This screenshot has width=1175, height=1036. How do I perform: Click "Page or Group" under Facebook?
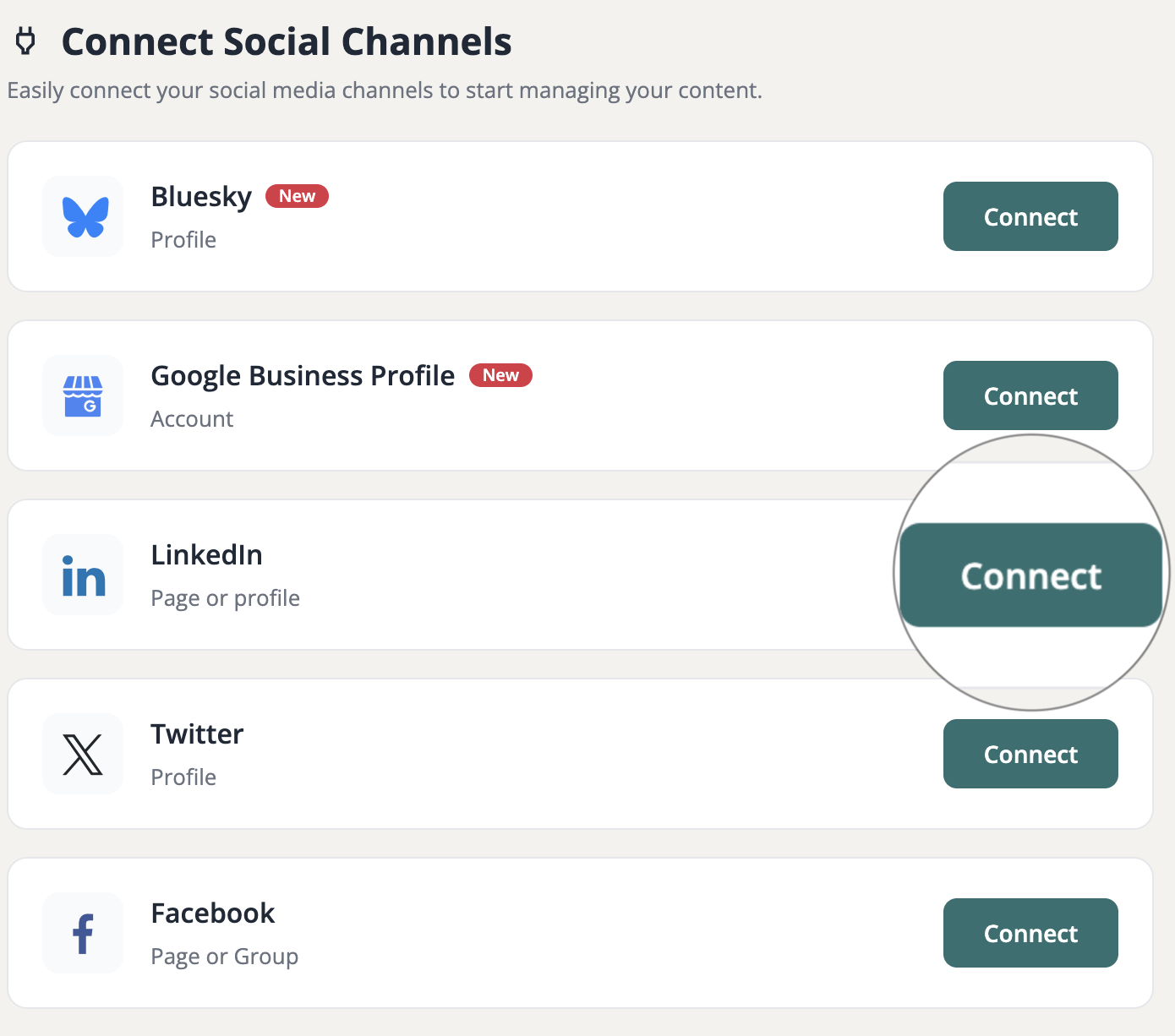[x=224, y=956]
